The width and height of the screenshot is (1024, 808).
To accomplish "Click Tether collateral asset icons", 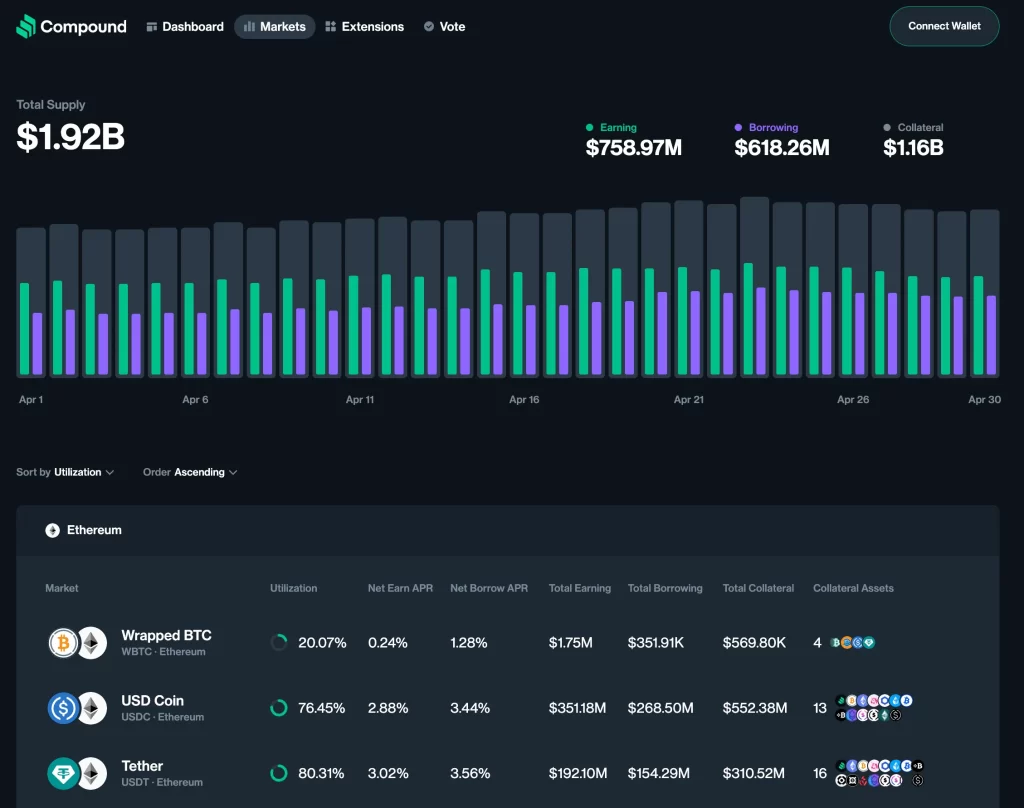I will (x=880, y=773).
